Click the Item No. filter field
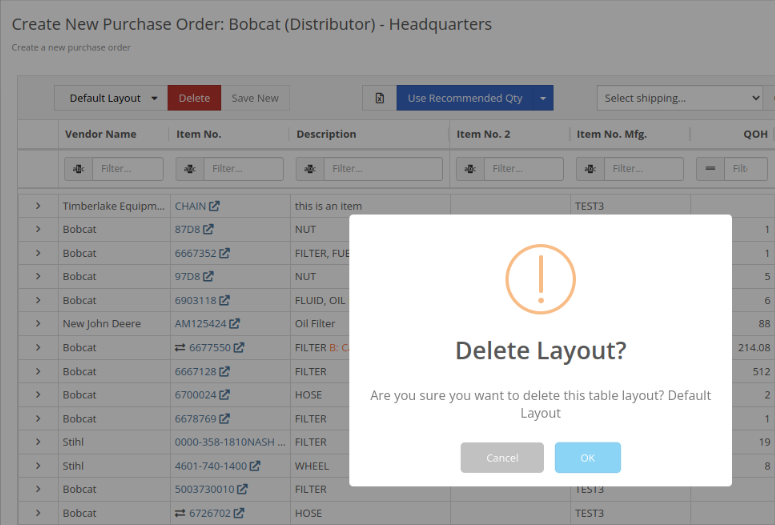This screenshot has height=525, width=775. pos(244,169)
